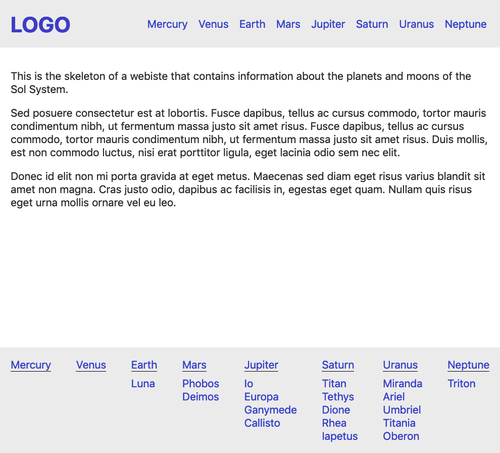
Task: Go to Mars in the top navigation
Action: (288, 24)
